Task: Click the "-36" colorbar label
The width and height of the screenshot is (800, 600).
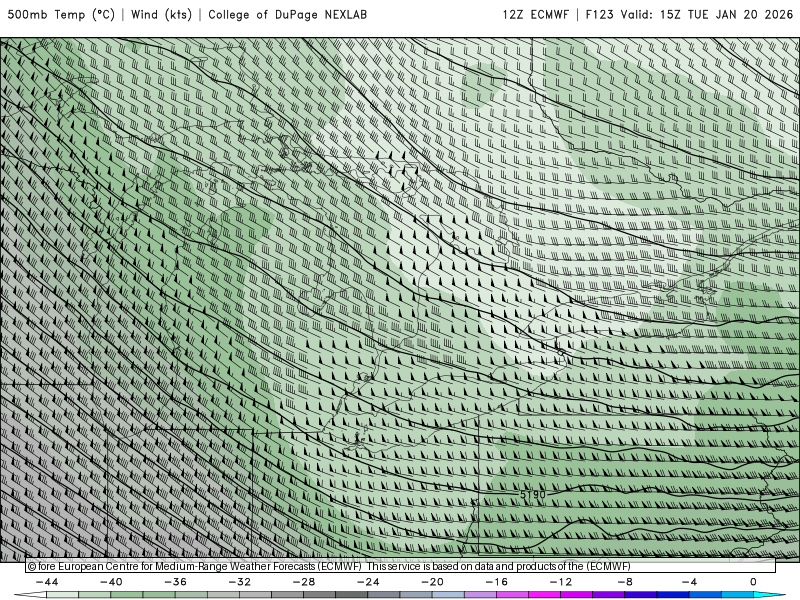Action: click(x=176, y=582)
